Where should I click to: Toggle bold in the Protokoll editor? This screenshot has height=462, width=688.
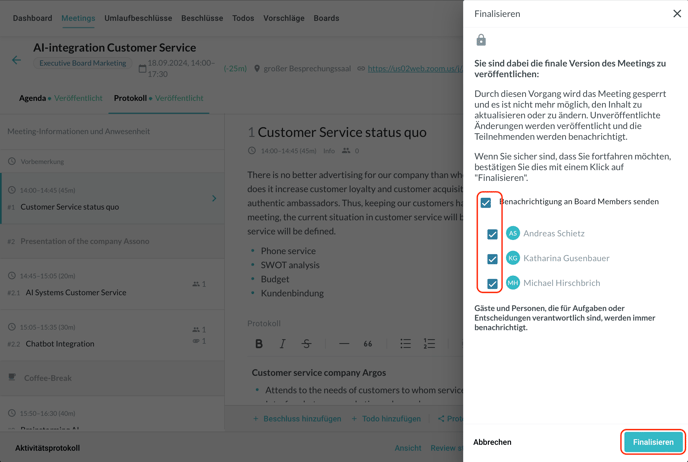259,344
